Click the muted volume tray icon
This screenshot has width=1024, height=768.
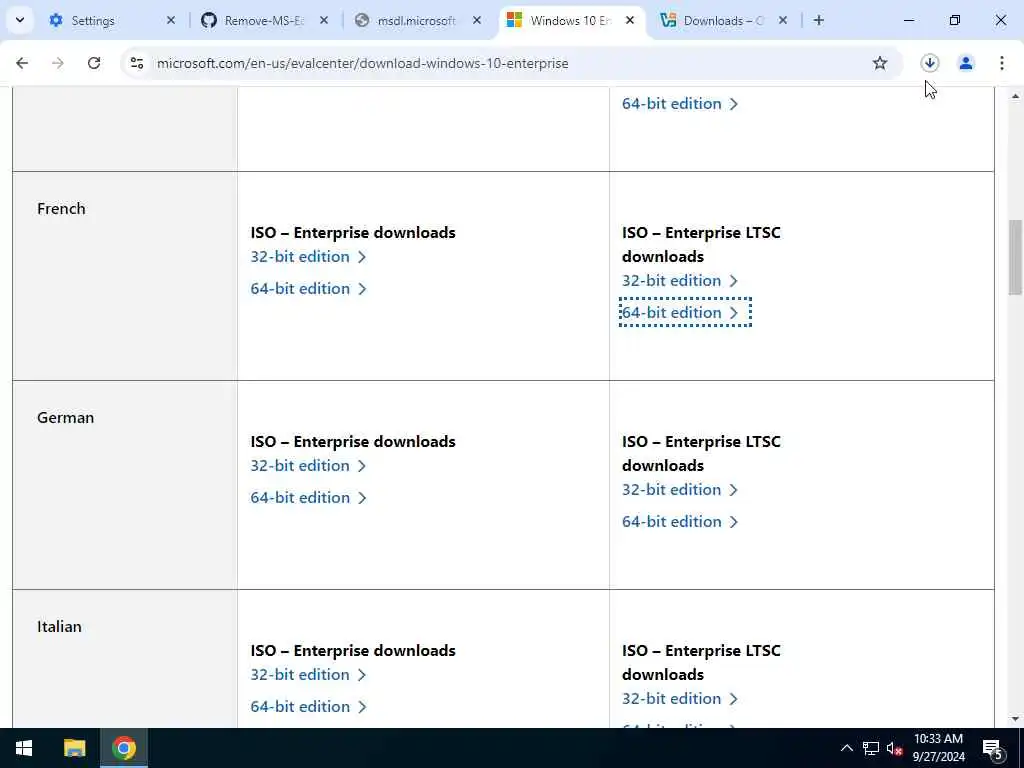(x=894, y=749)
